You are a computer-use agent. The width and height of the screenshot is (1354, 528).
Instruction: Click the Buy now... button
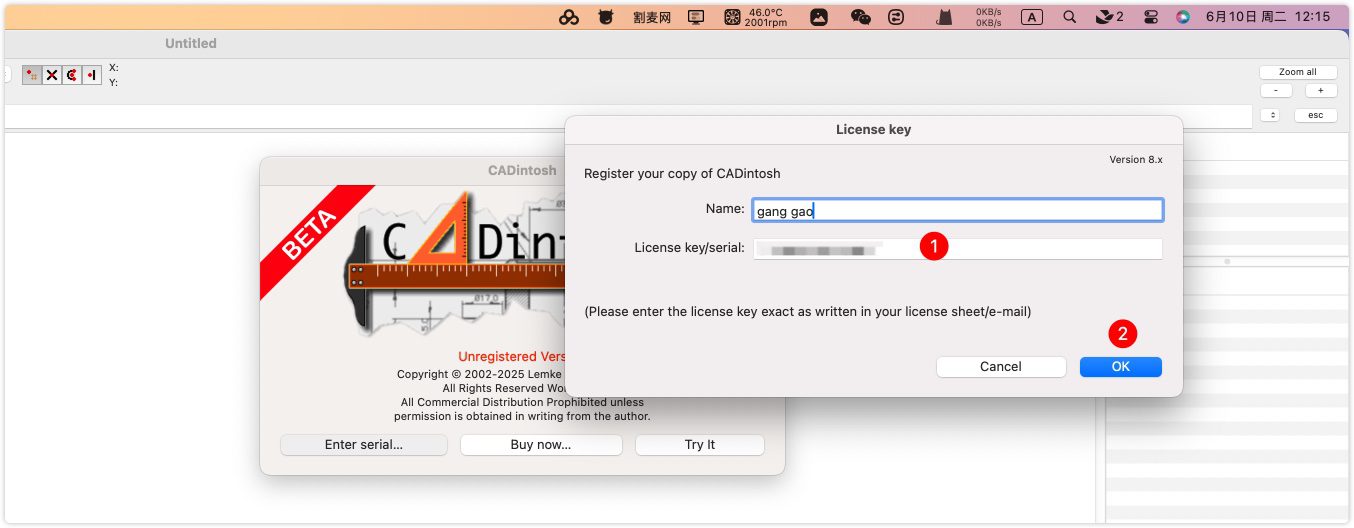pos(540,445)
